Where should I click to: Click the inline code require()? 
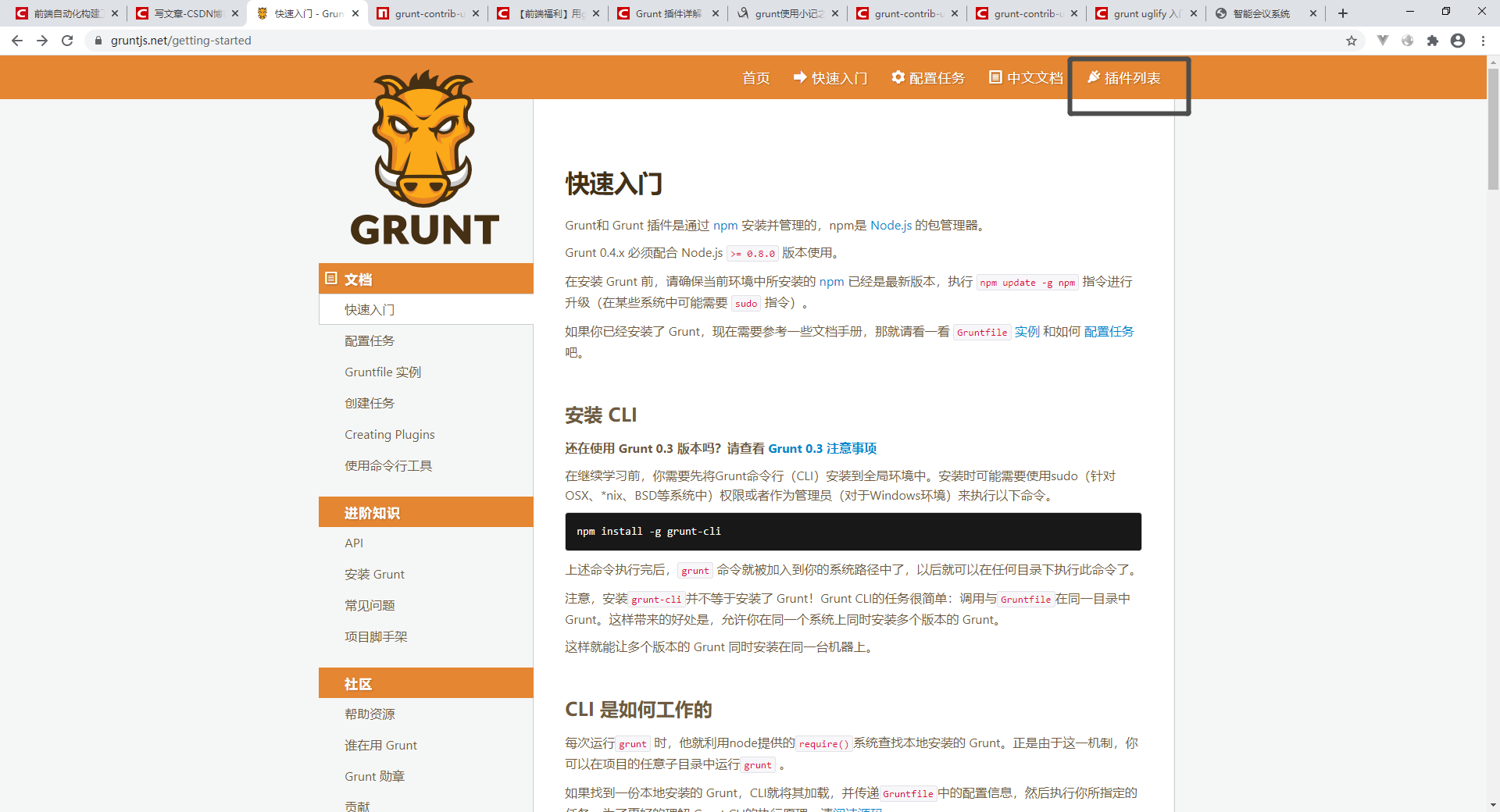click(x=823, y=744)
